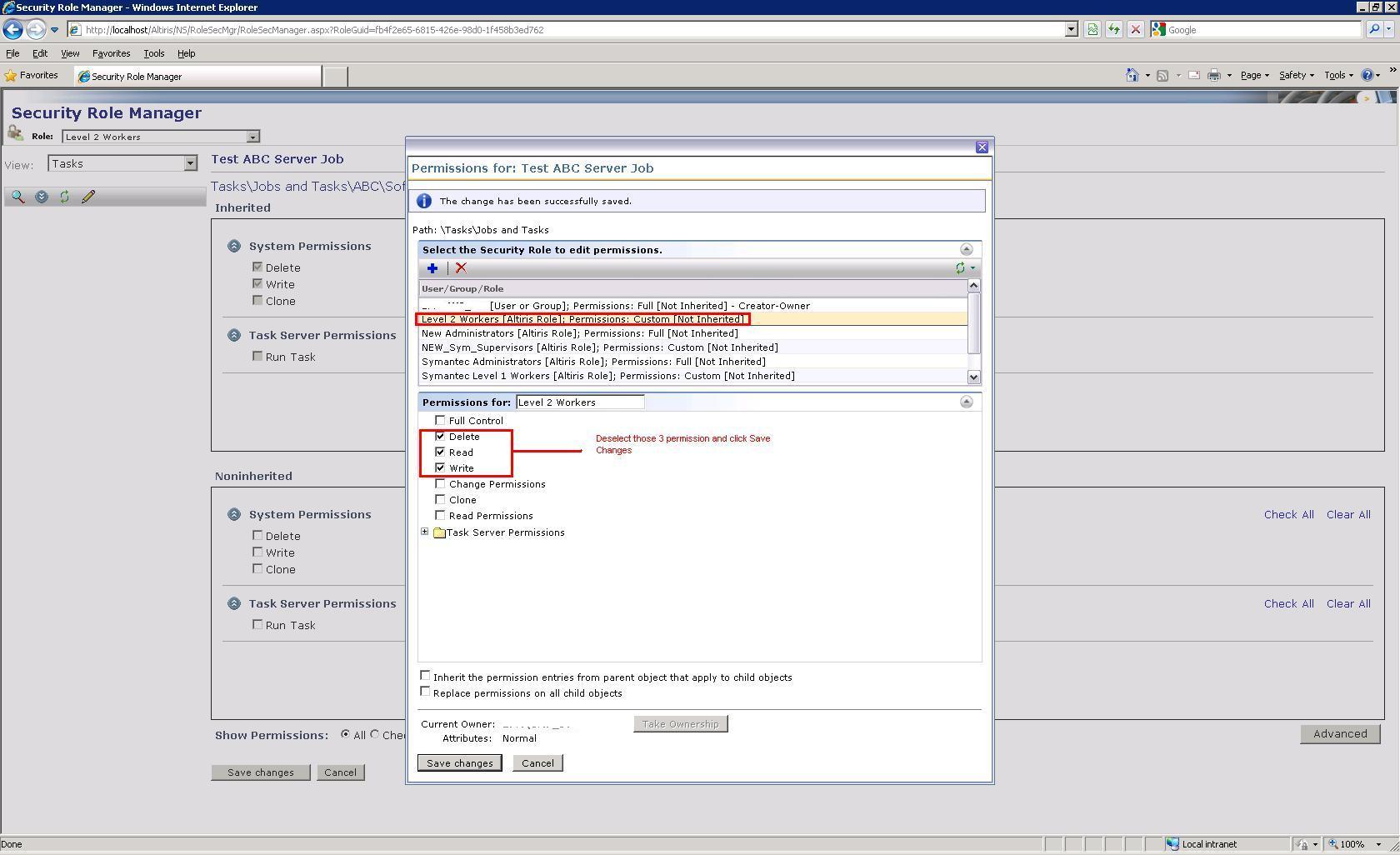Close the Permissions dialog with X icon

point(982,147)
